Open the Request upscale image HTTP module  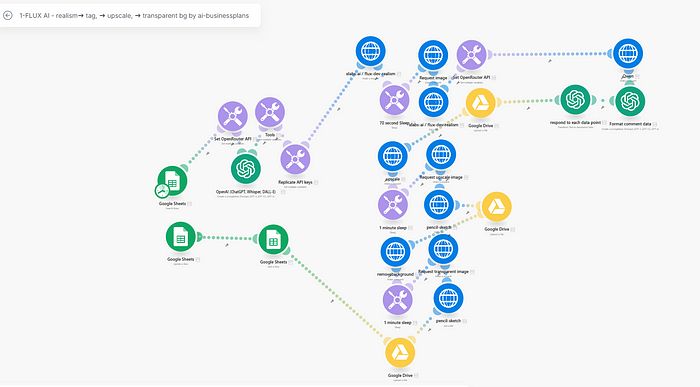[441, 155]
